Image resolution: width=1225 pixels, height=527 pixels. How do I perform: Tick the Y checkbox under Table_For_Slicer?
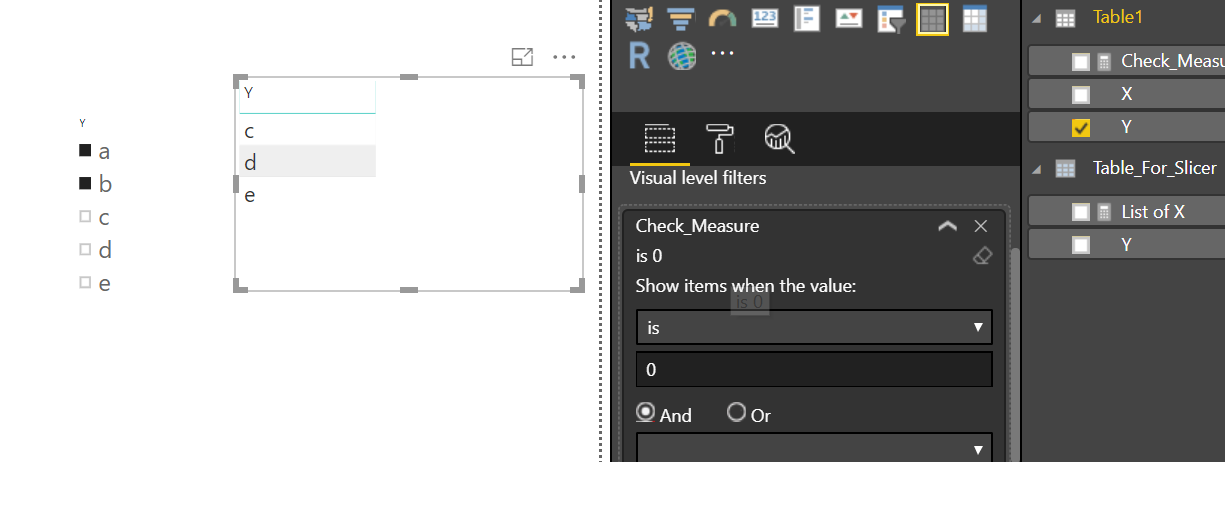[1081, 245]
